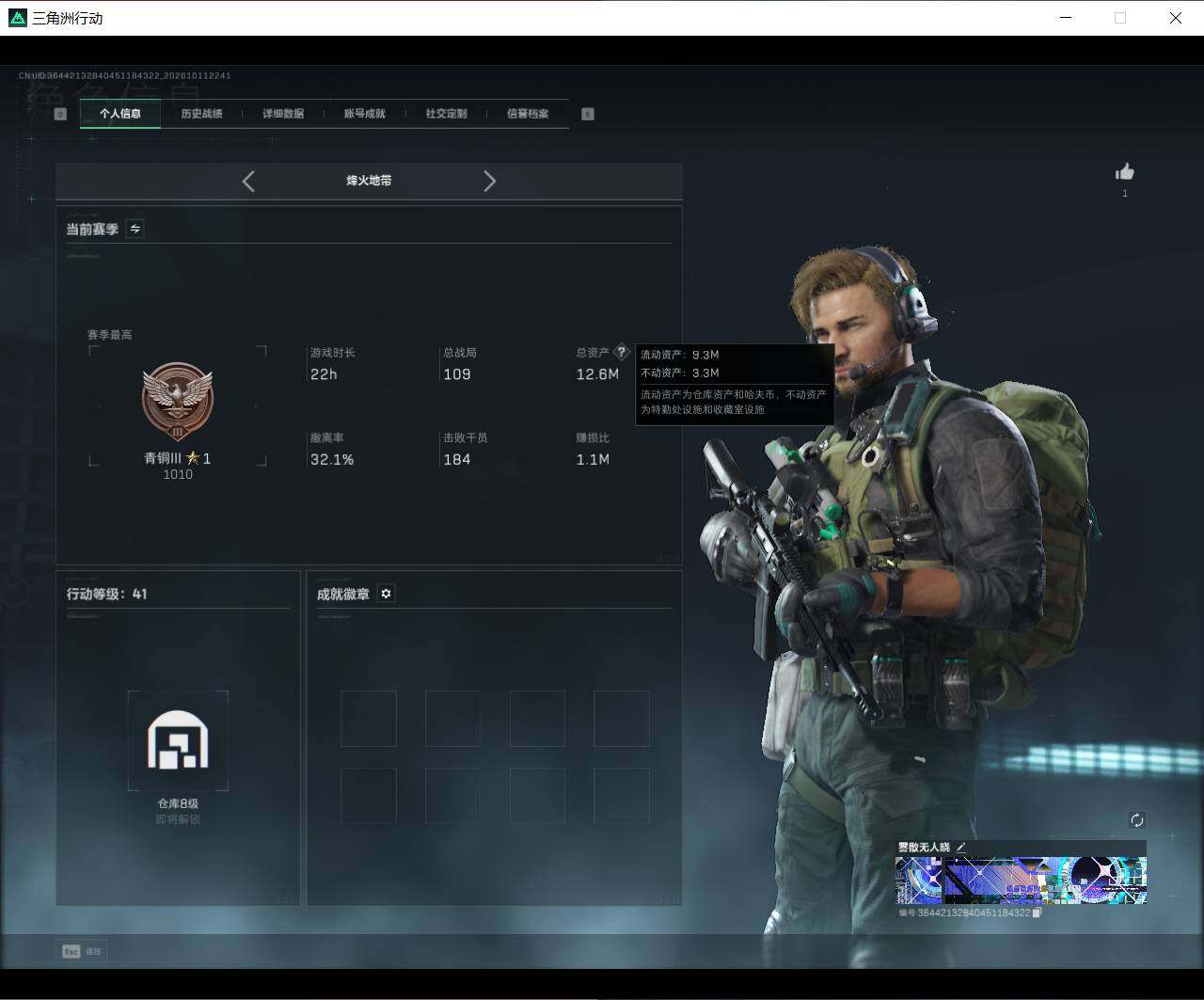The width and height of the screenshot is (1204, 1000).
Task: Click the 1.1M 赚损比 value
Action: click(x=593, y=460)
